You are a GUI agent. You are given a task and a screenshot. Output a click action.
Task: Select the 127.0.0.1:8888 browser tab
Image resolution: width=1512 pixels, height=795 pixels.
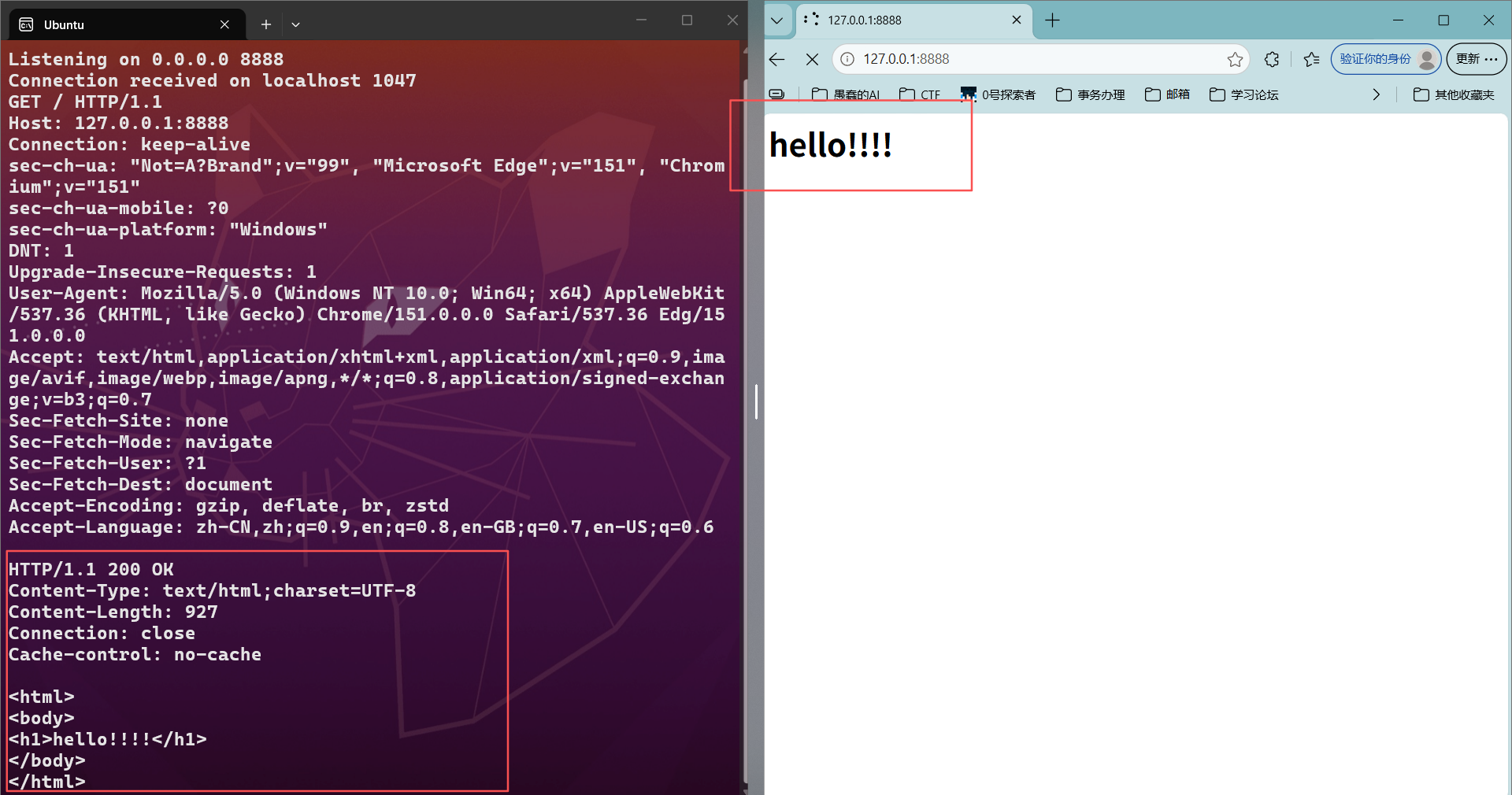pyautogui.click(x=913, y=20)
